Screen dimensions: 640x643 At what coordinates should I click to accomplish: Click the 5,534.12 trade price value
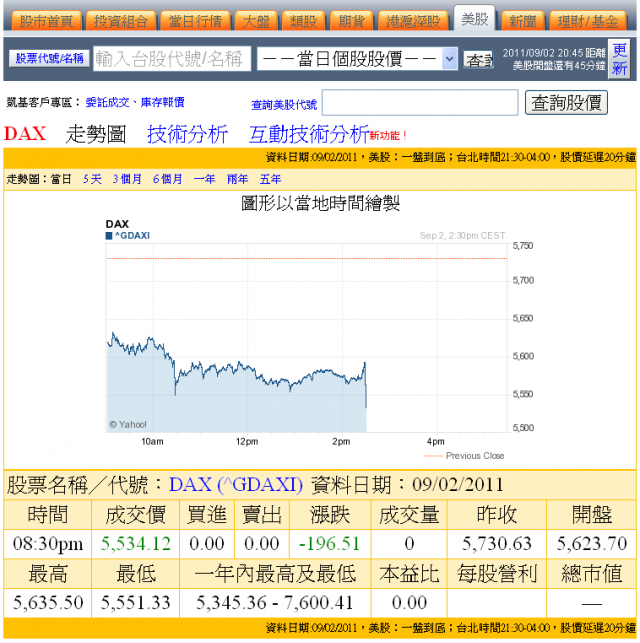135,544
